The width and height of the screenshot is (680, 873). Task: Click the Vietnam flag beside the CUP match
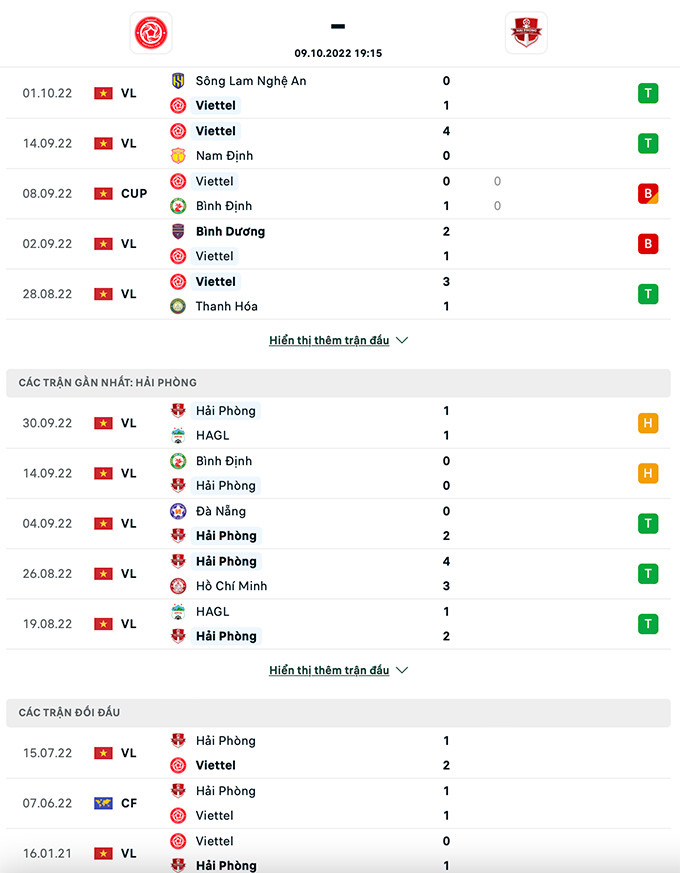click(102, 193)
